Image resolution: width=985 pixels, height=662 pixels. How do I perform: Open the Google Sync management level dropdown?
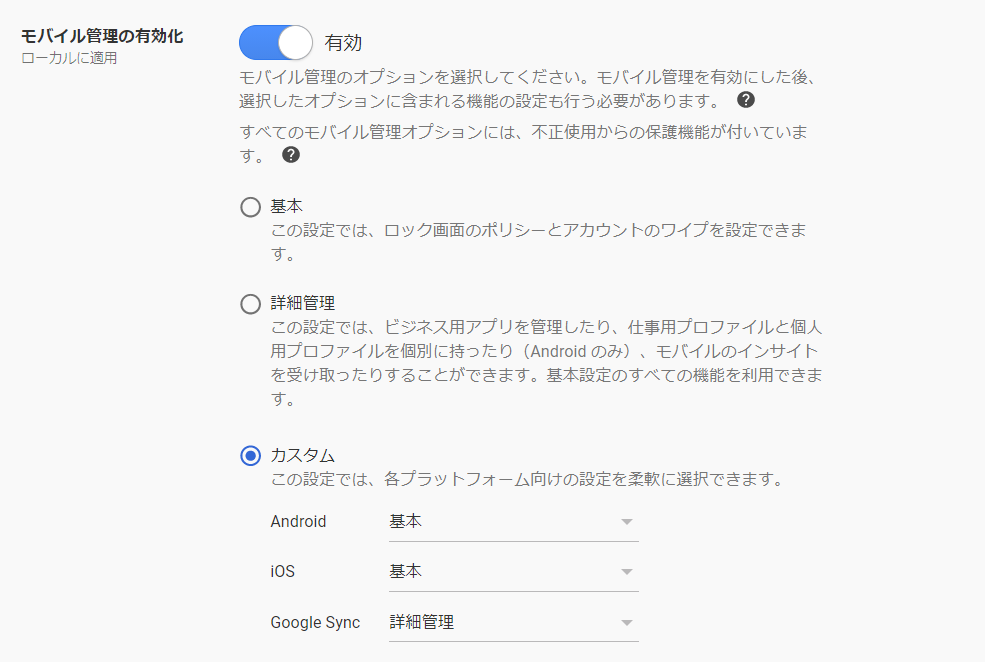pyautogui.click(x=514, y=623)
